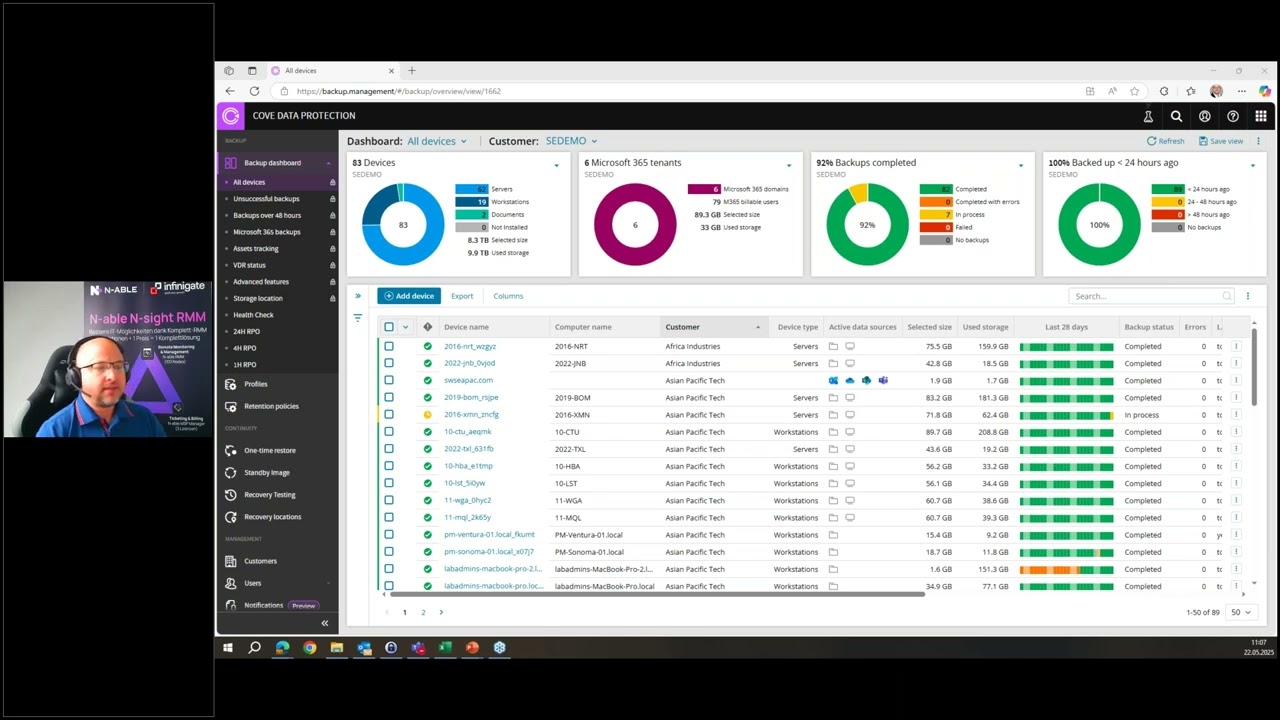Select checkbox for 2019-bom_rsjpe row
Image resolution: width=1280 pixels, height=720 pixels.
click(x=389, y=397)
